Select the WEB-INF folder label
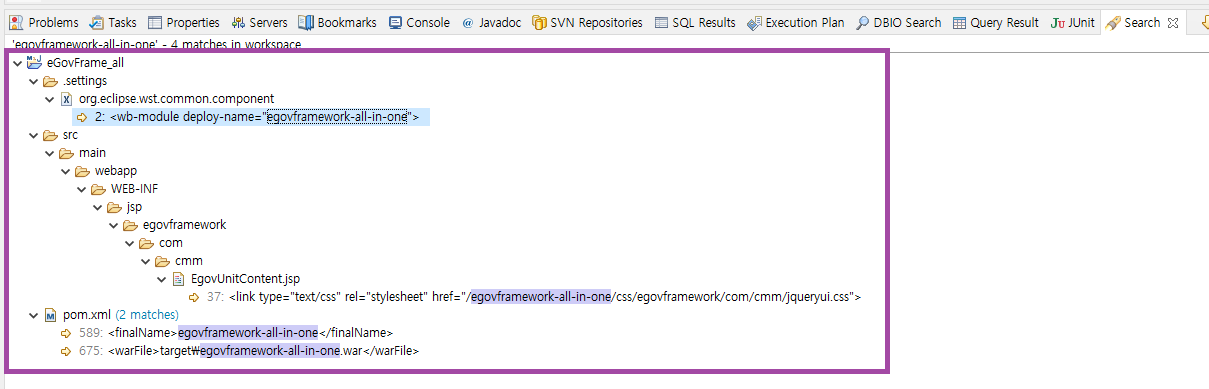 point(134,189)
